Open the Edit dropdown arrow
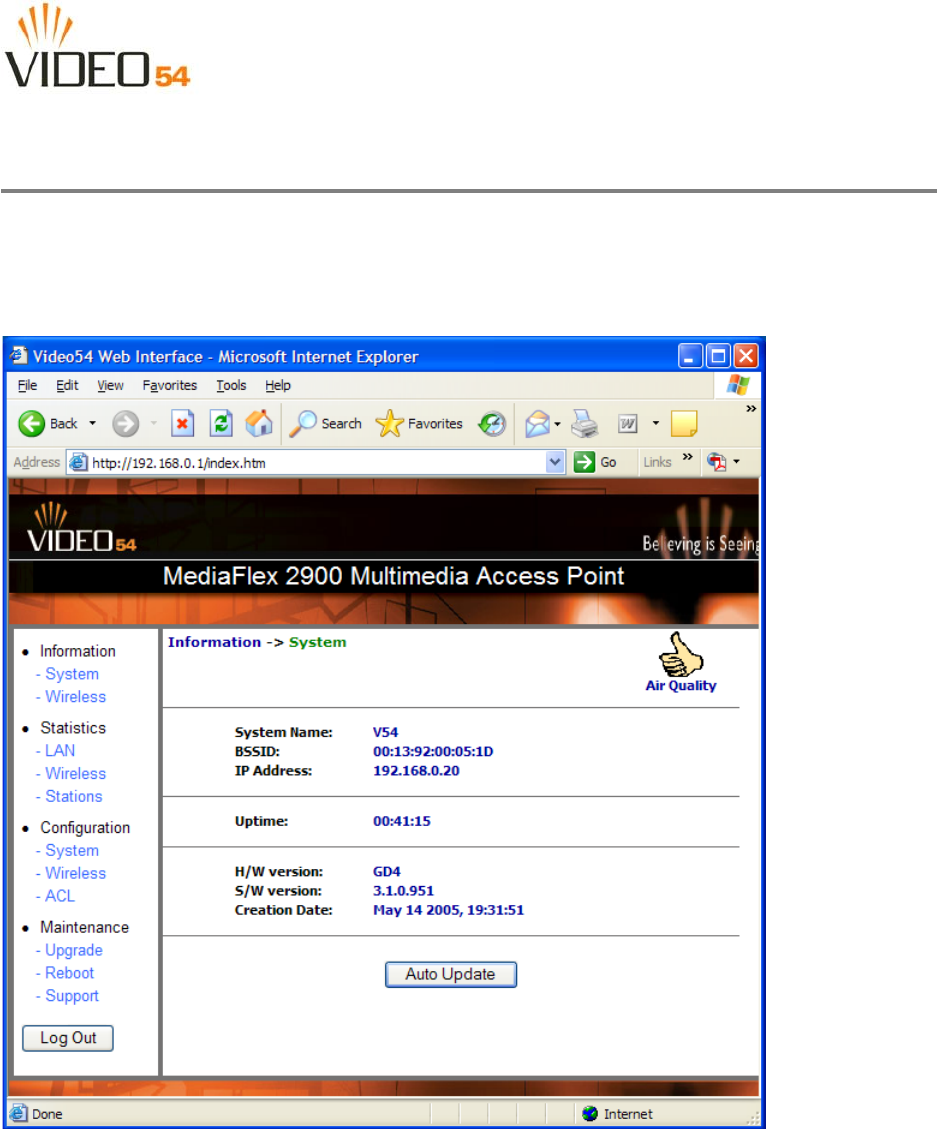 pos(655,423)
